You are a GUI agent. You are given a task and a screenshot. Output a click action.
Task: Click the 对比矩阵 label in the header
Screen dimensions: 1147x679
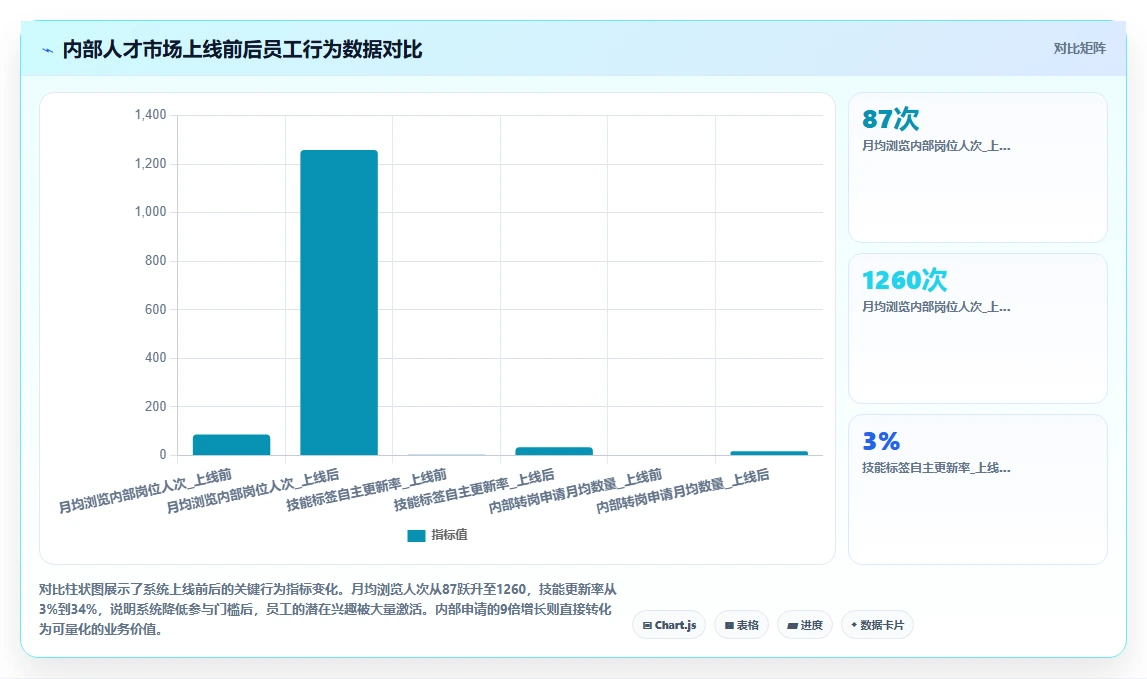1079,48
